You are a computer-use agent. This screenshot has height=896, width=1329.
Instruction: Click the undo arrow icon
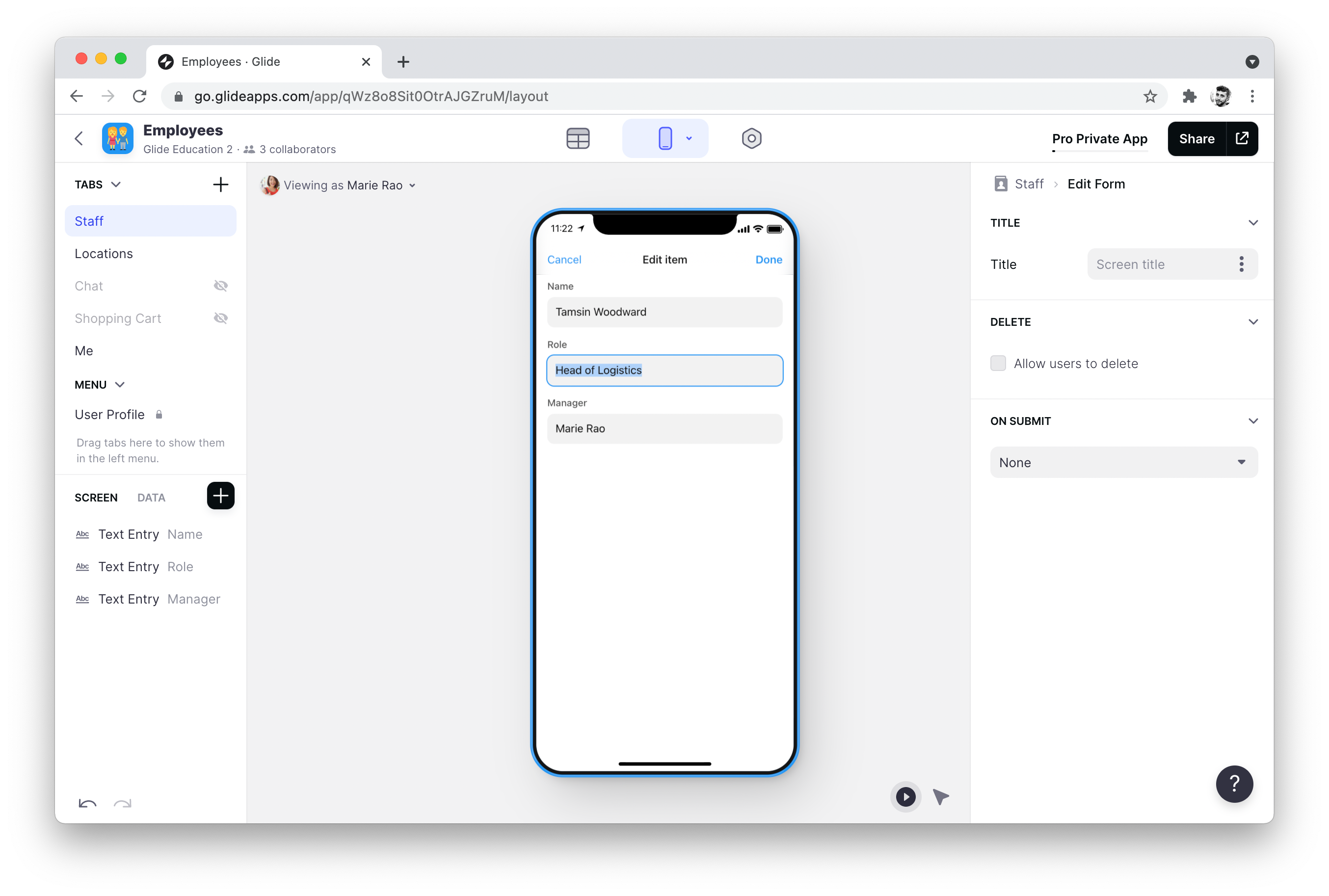87,804
